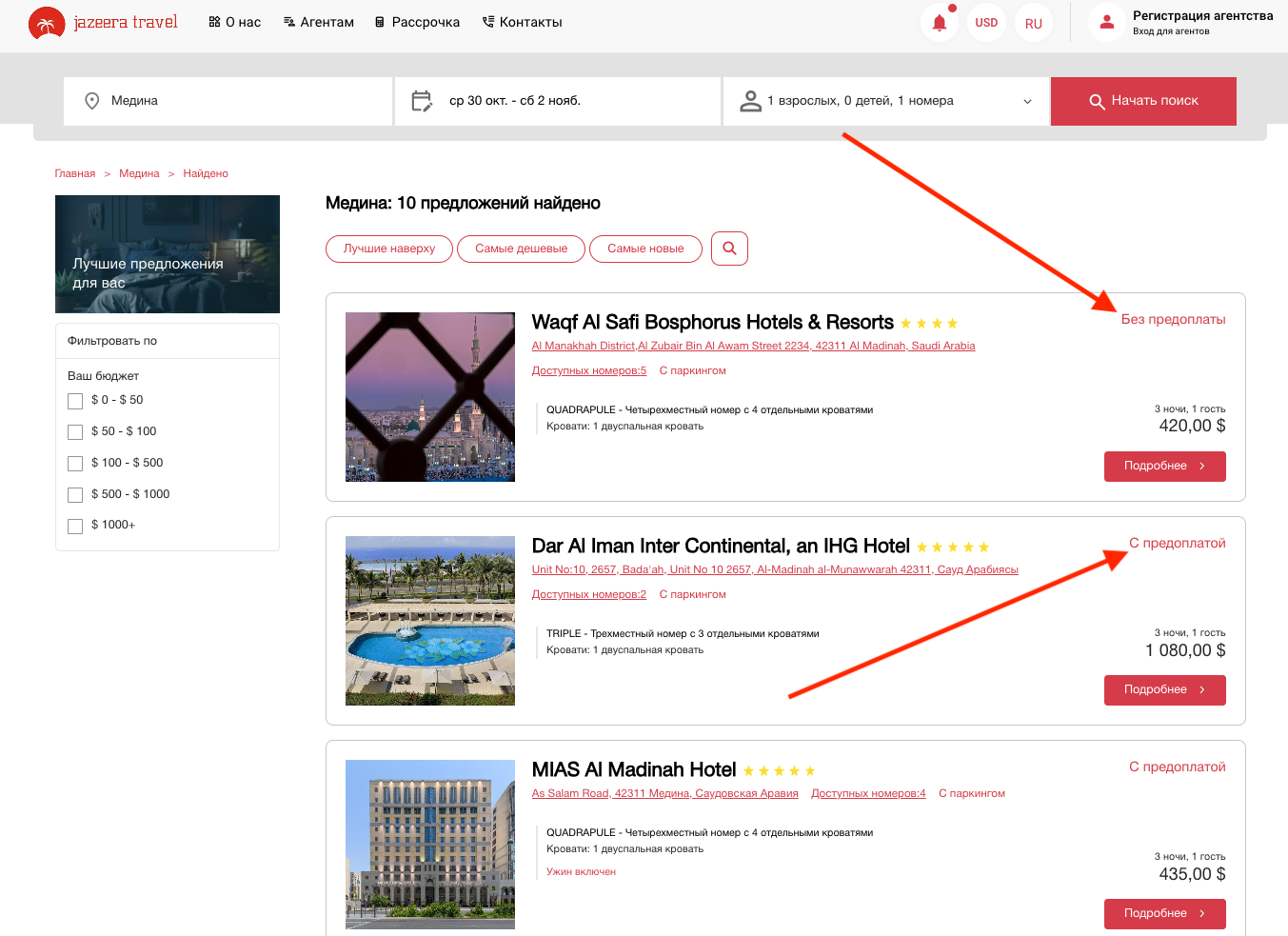Click the location pin icon in destination field
Screen dimensions: 1288x936
pyautogui.click(x=92, y=101)
